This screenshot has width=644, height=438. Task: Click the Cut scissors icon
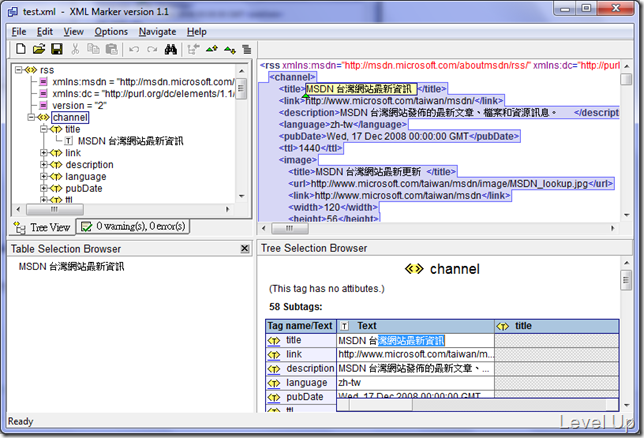[x=75, y=49]
